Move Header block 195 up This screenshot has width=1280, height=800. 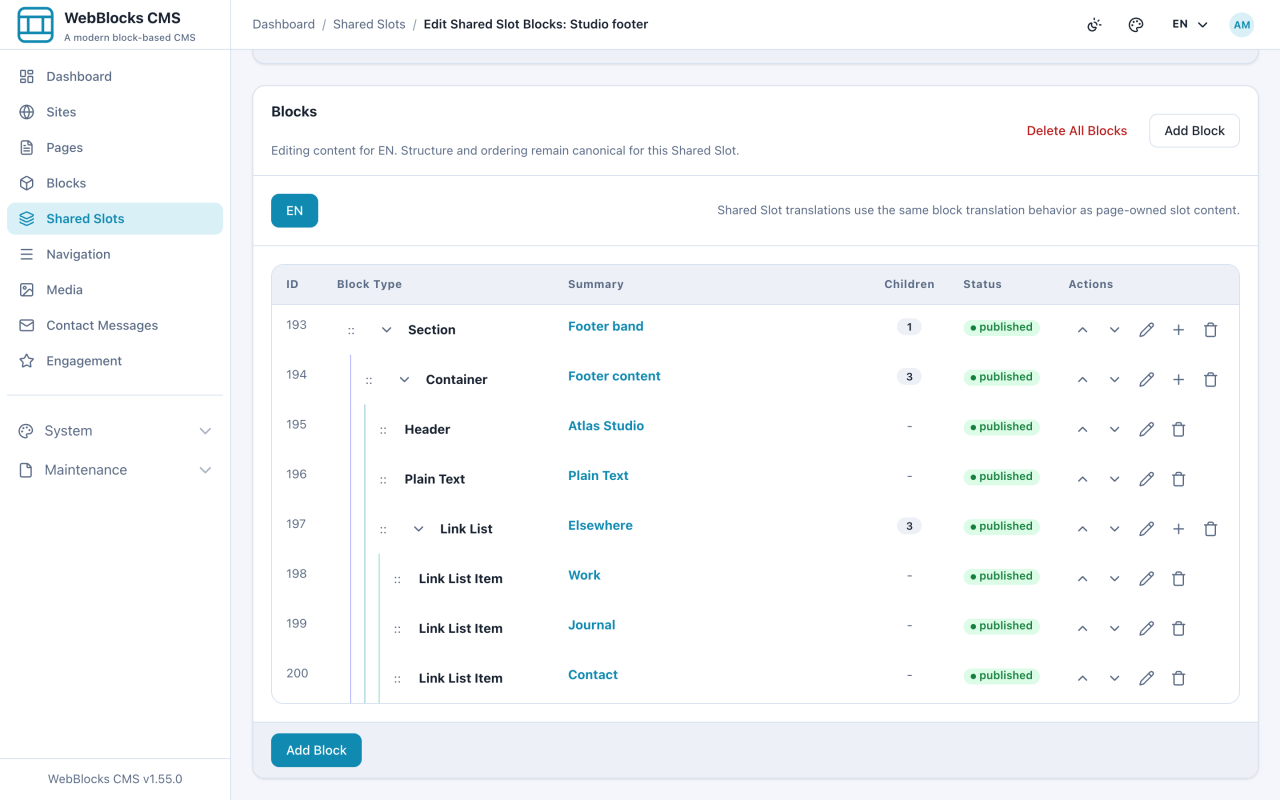pyautogui.click(x=1082, y=430)
